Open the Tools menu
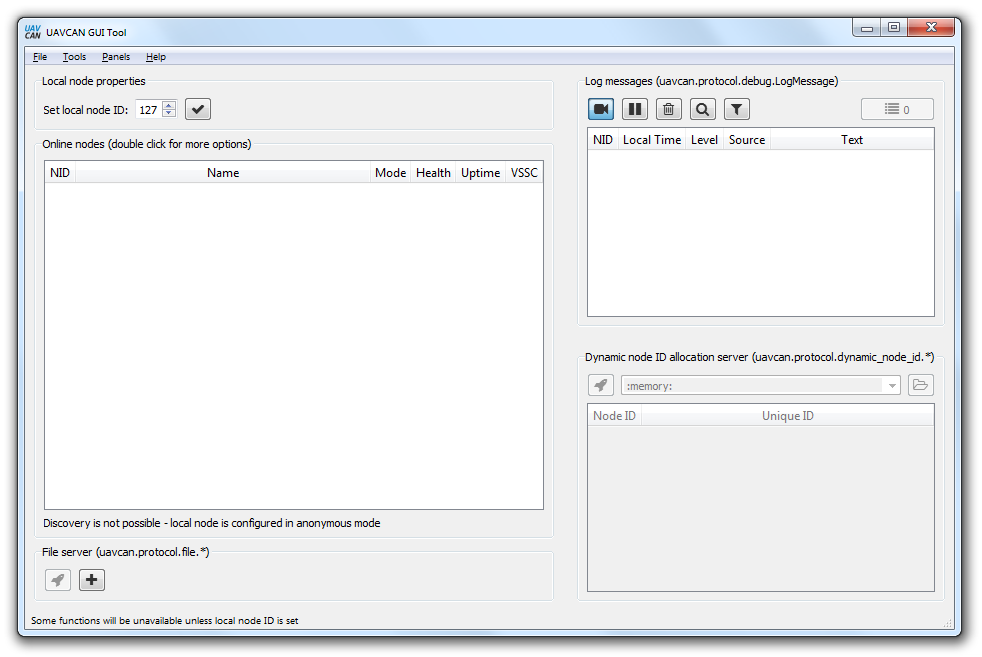This screenshot has width=982, height=657. tap(74, 57)
